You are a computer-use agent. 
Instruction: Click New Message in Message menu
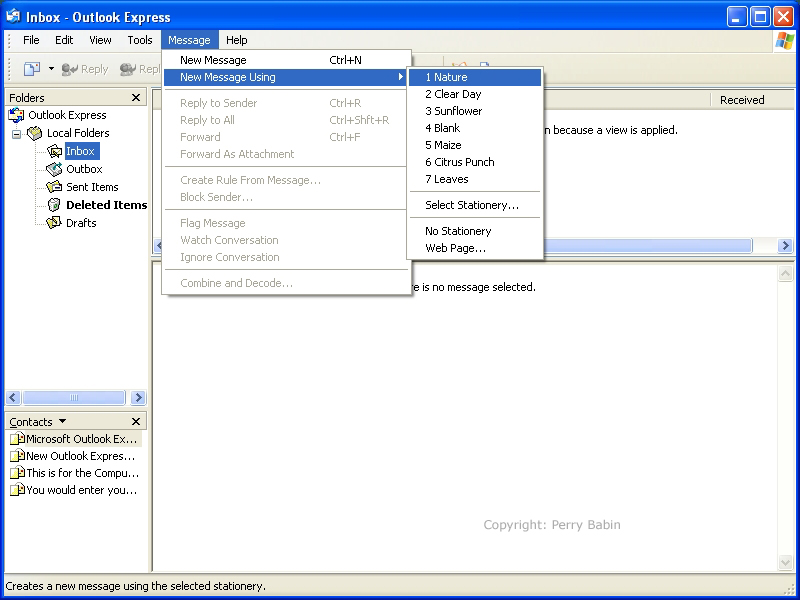212,60
